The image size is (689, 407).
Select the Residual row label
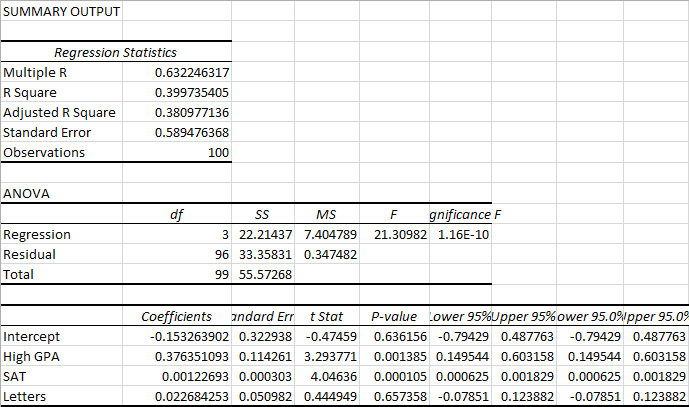tap(62, 254)
